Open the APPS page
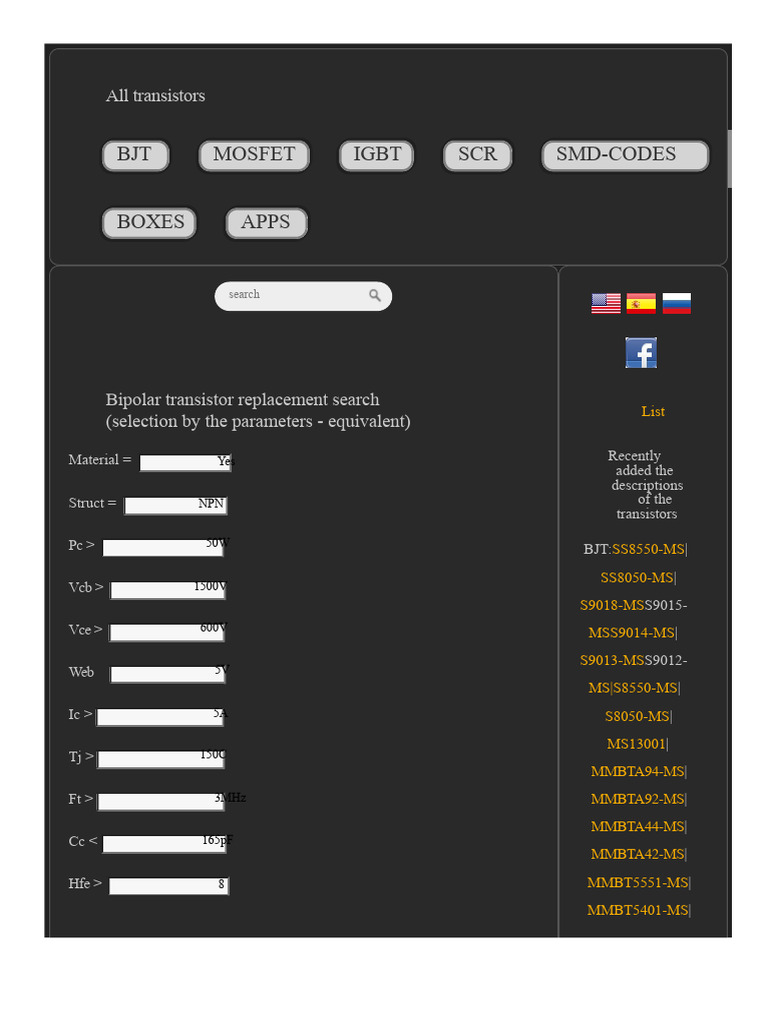The width and height of the screenshot is (768, 1024). (x=266, y=223)
